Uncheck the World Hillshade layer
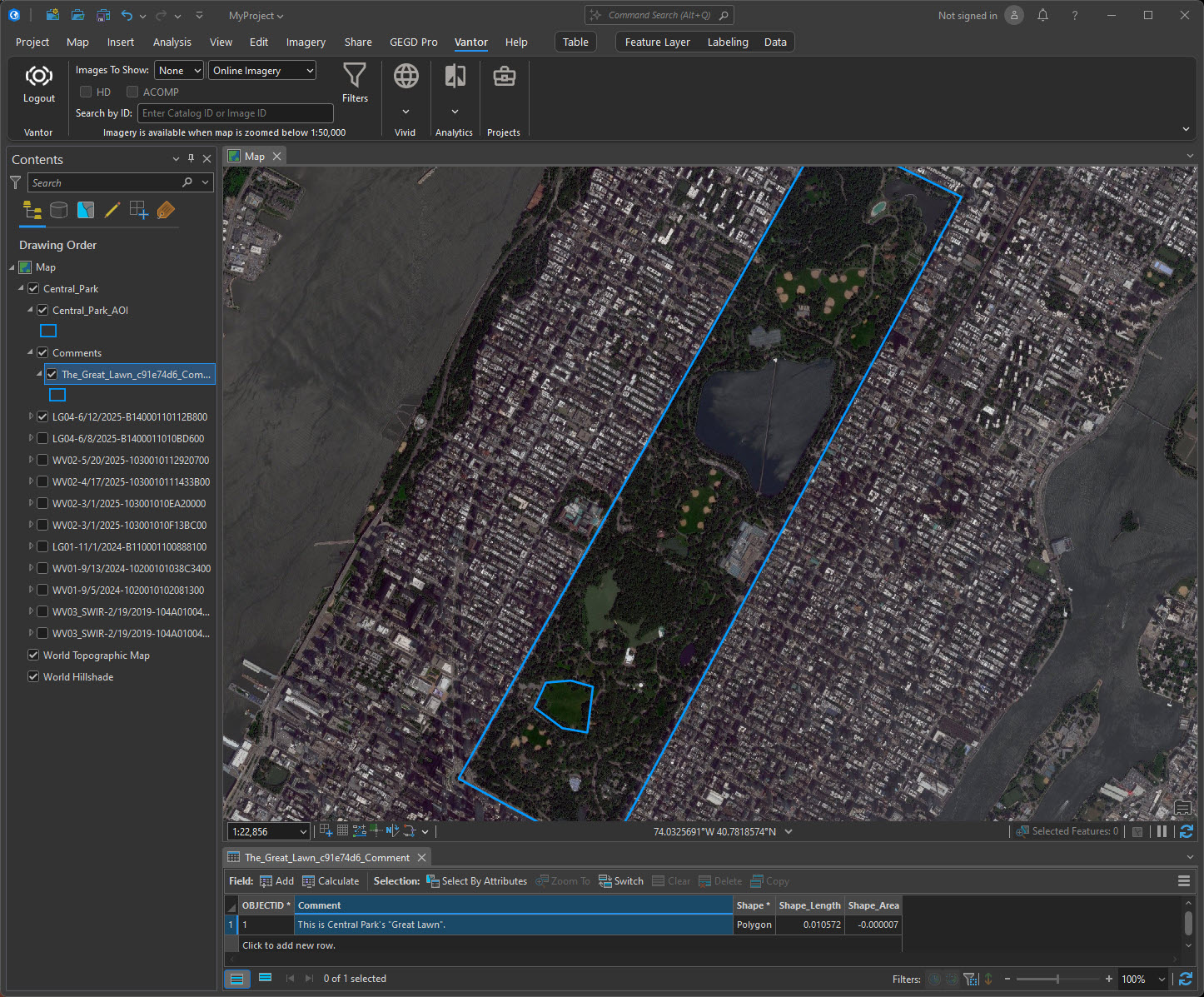 [33, 677]
